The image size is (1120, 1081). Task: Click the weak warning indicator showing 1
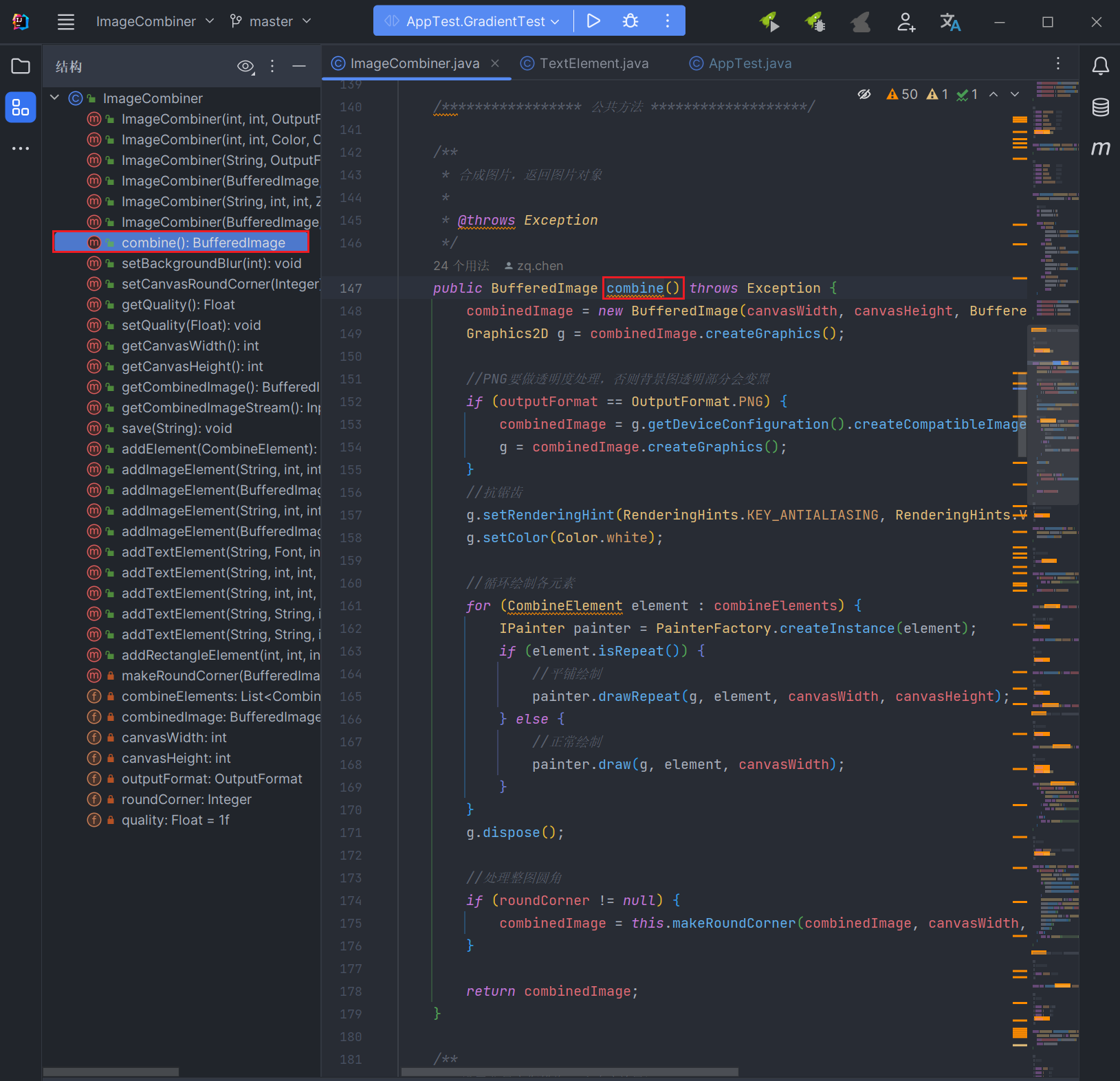click(x=938, y=94)
